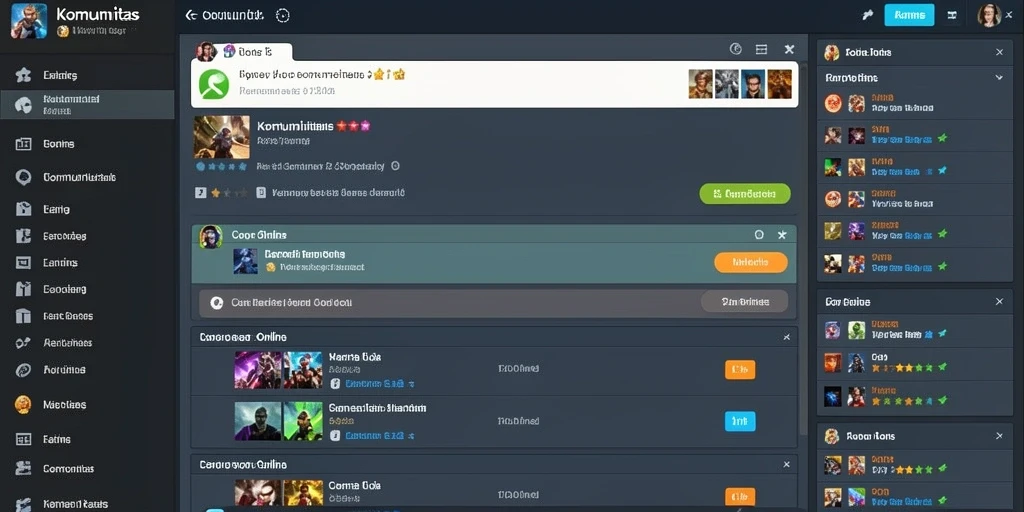Click the circle icon in the grey bar
The image size is (1024, 512).
[x=216, y=303]
